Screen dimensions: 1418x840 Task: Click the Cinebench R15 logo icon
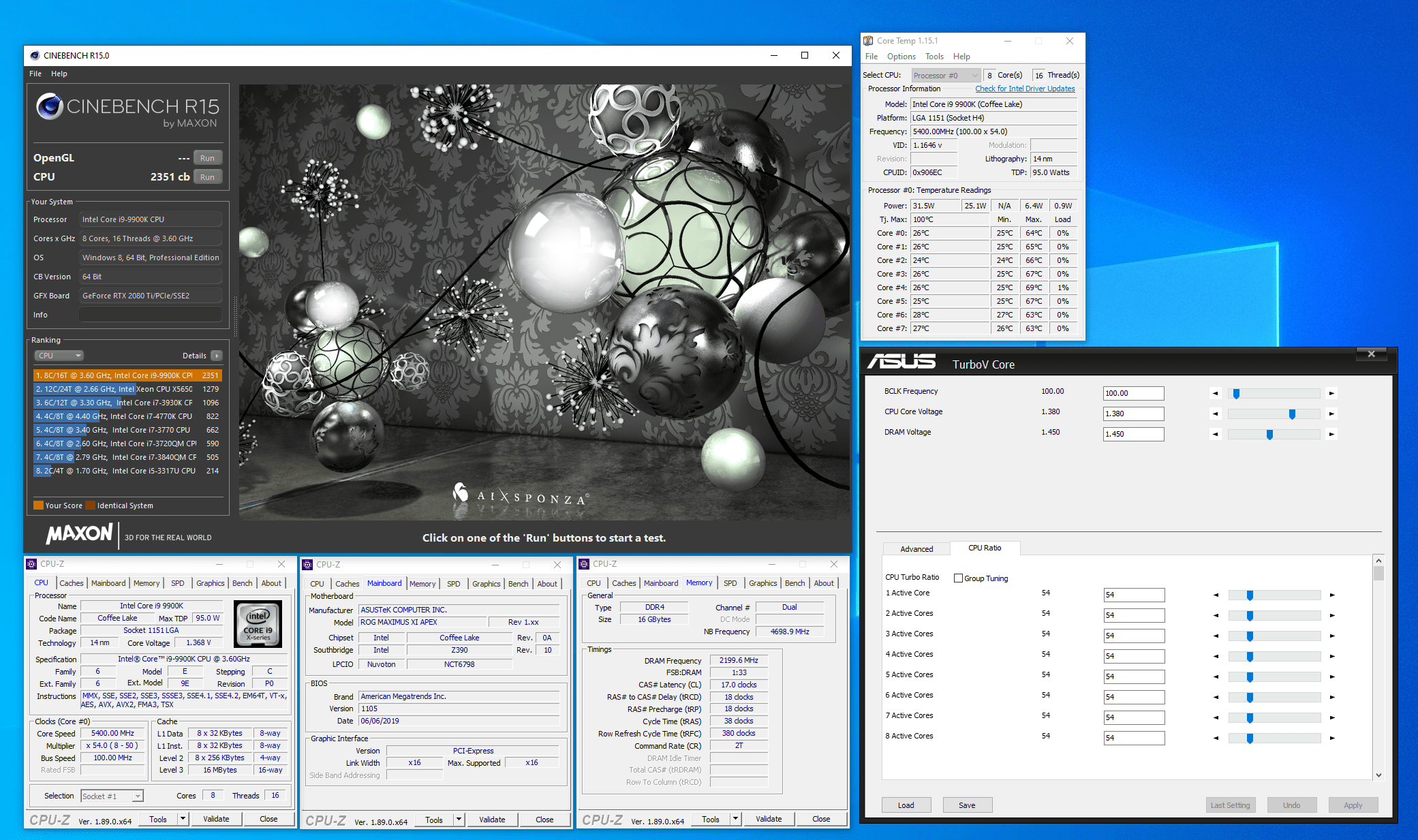50,106
